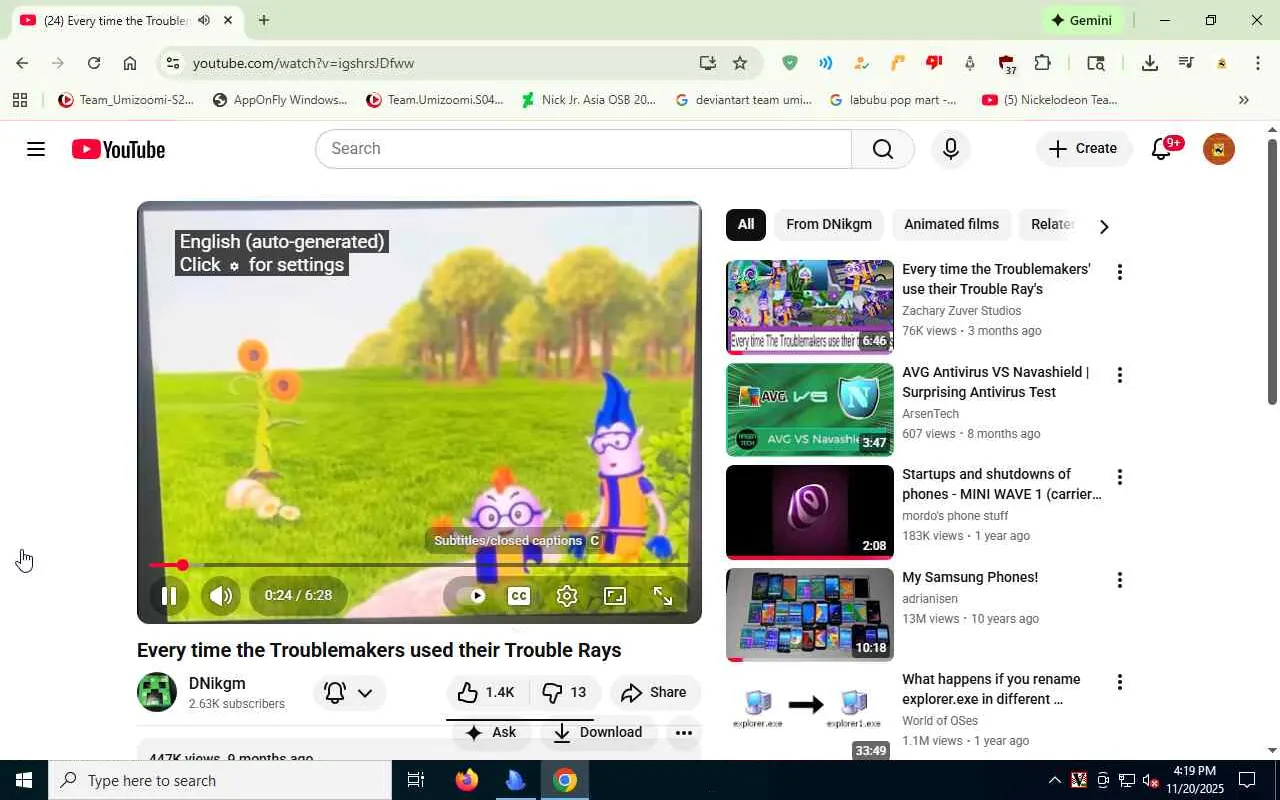1280x800 pixels.
Task: Show hidden bookmarks chevron
Action: 1244,100
